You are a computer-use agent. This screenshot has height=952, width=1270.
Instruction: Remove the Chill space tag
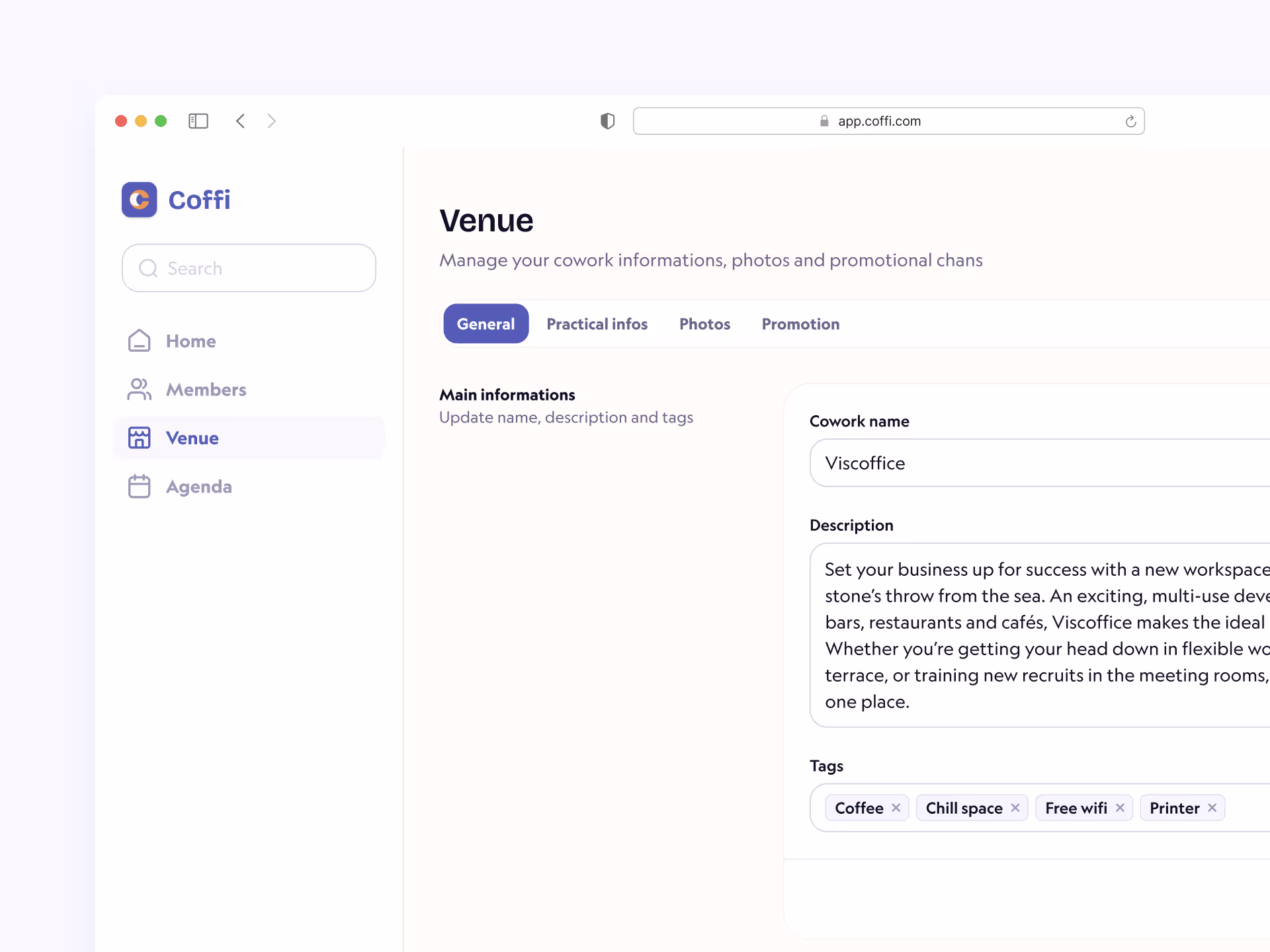pyautogui.click(x=1015, y=807)
